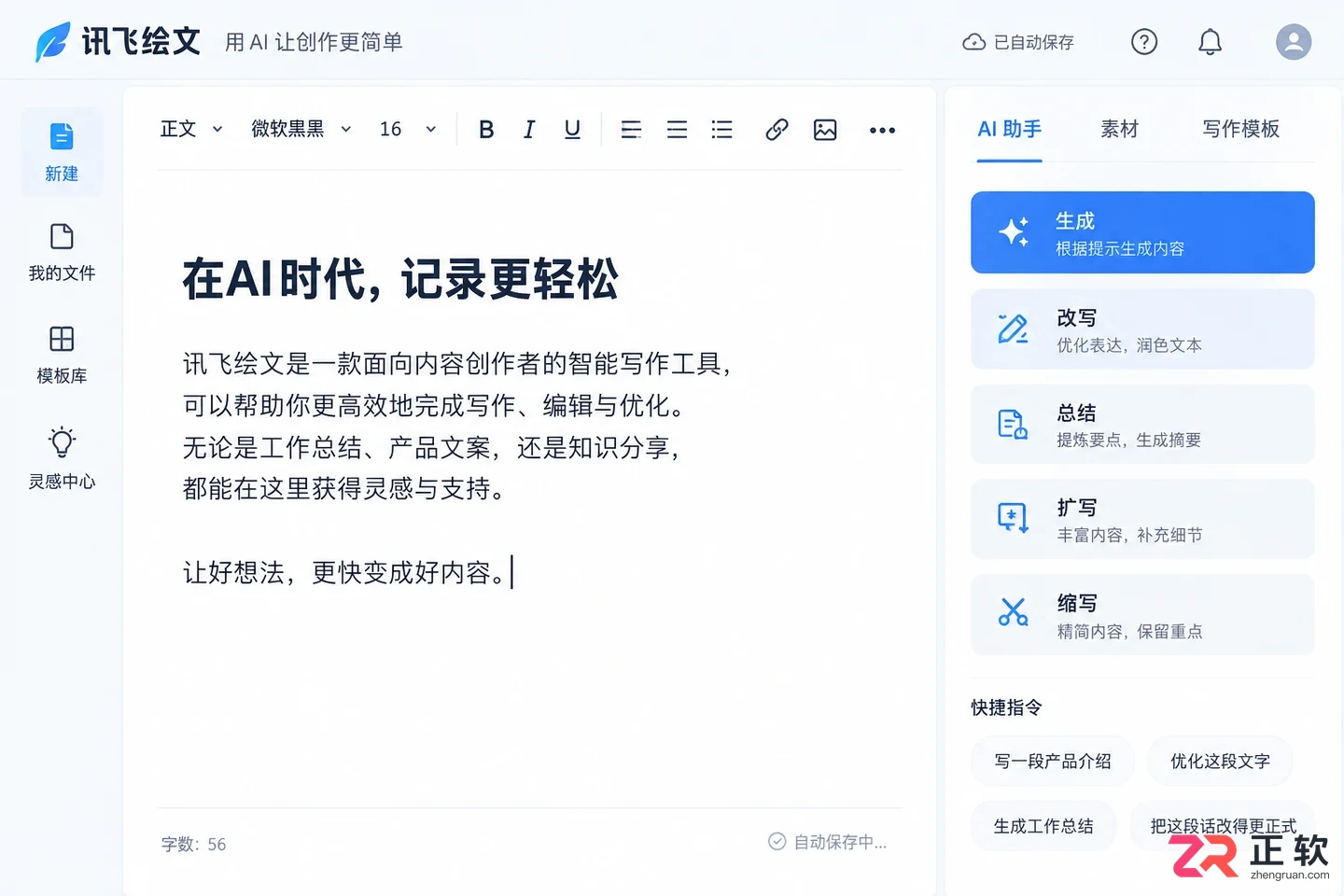Image resolution: width=1344 pixels, height=896 pixels.
Task: Open the more options ellipsis
Action: [x=882, y=130]
